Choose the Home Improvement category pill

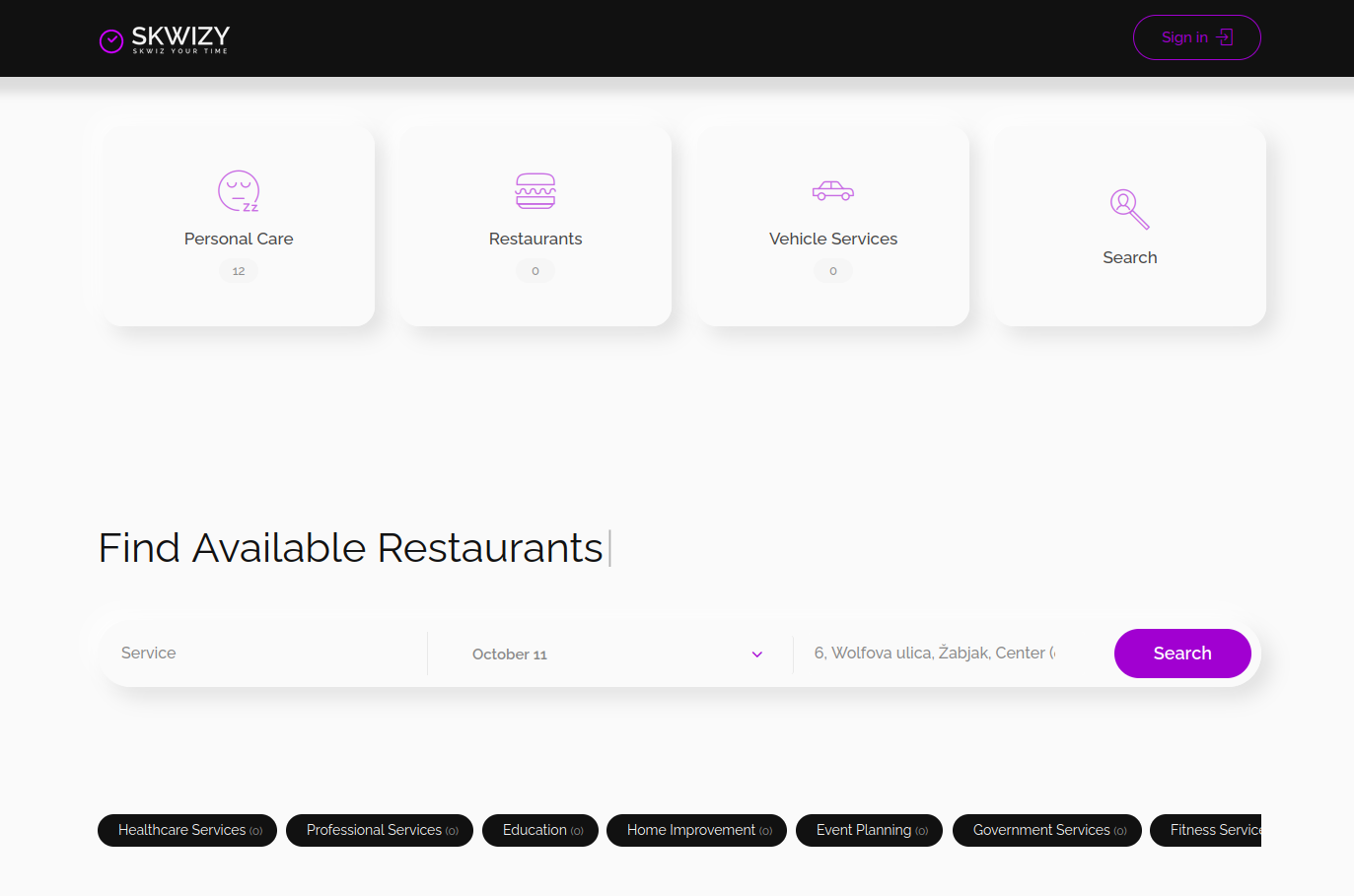point(696,830)
